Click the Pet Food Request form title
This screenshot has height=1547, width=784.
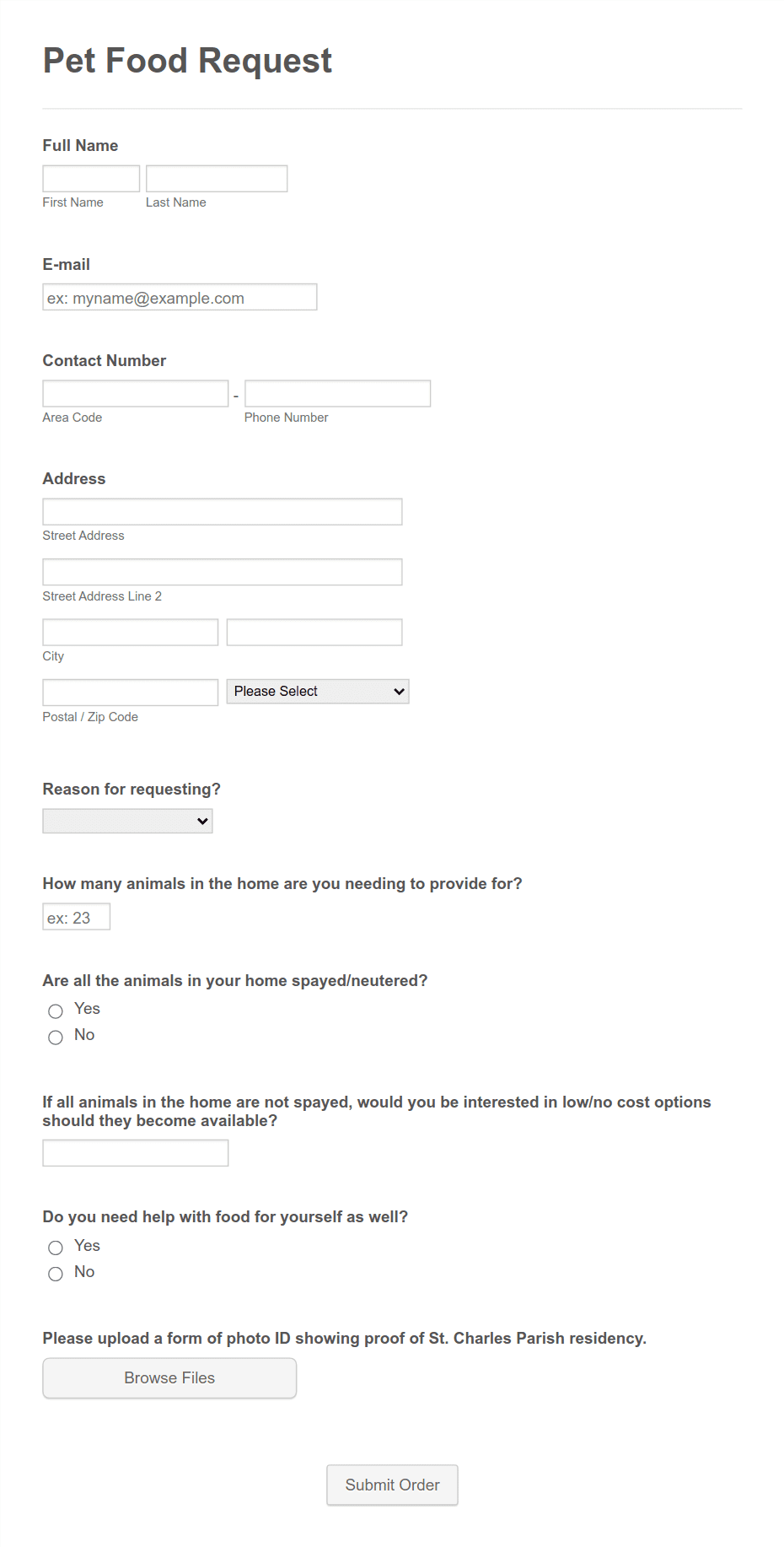(187, 60)
